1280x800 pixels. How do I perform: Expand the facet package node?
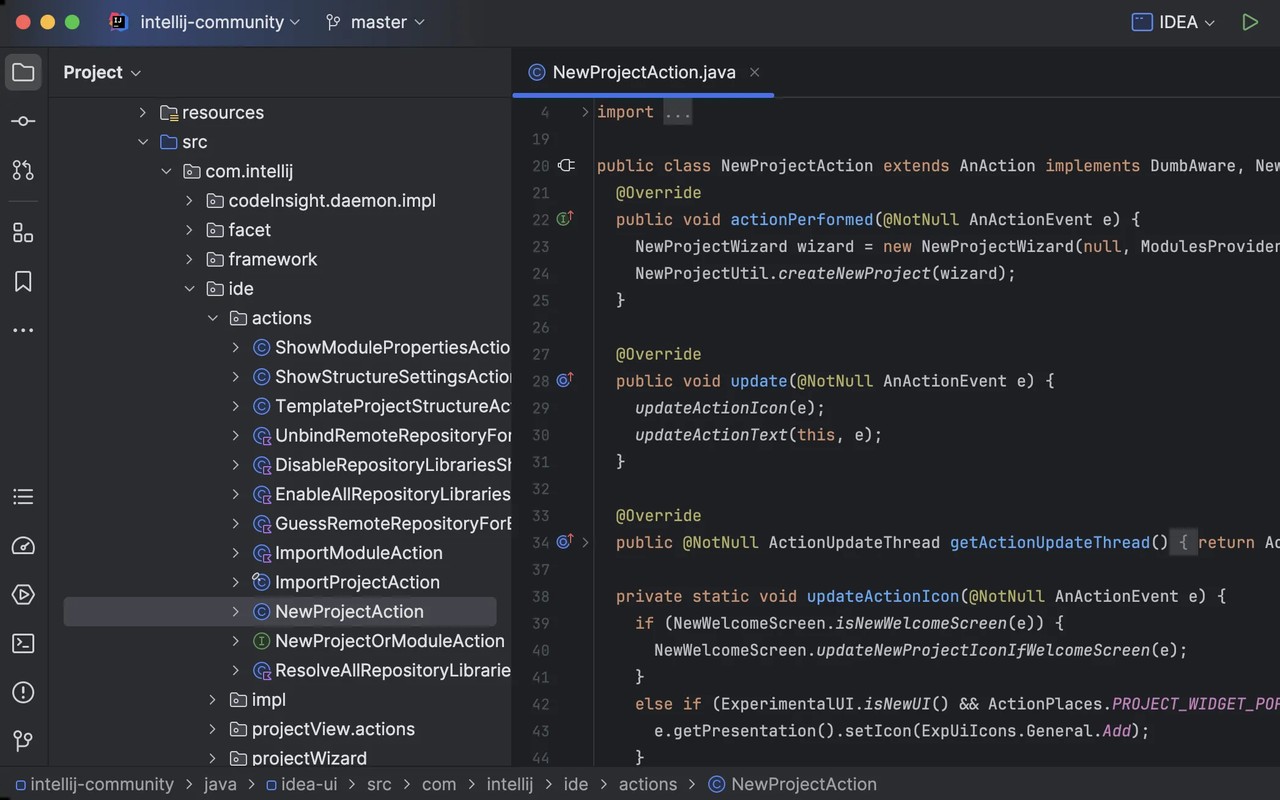tap(189, 230)
